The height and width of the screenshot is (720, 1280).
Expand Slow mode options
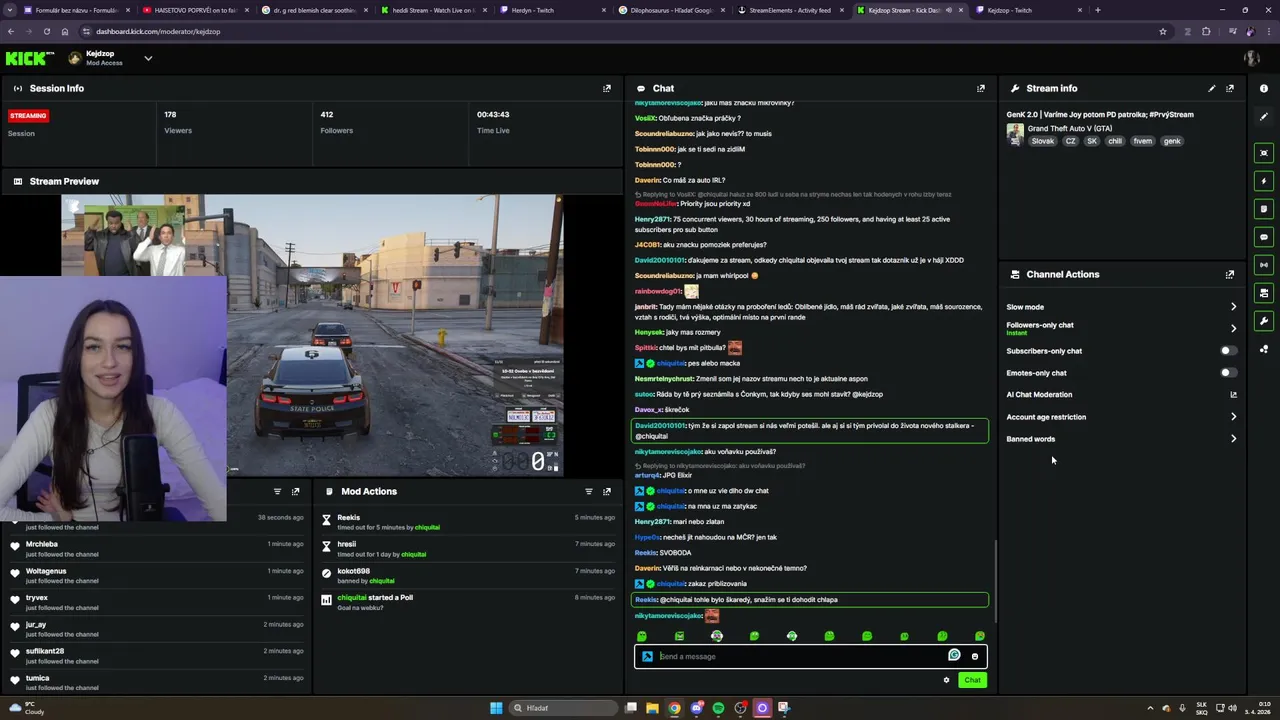click(1233, 307)
